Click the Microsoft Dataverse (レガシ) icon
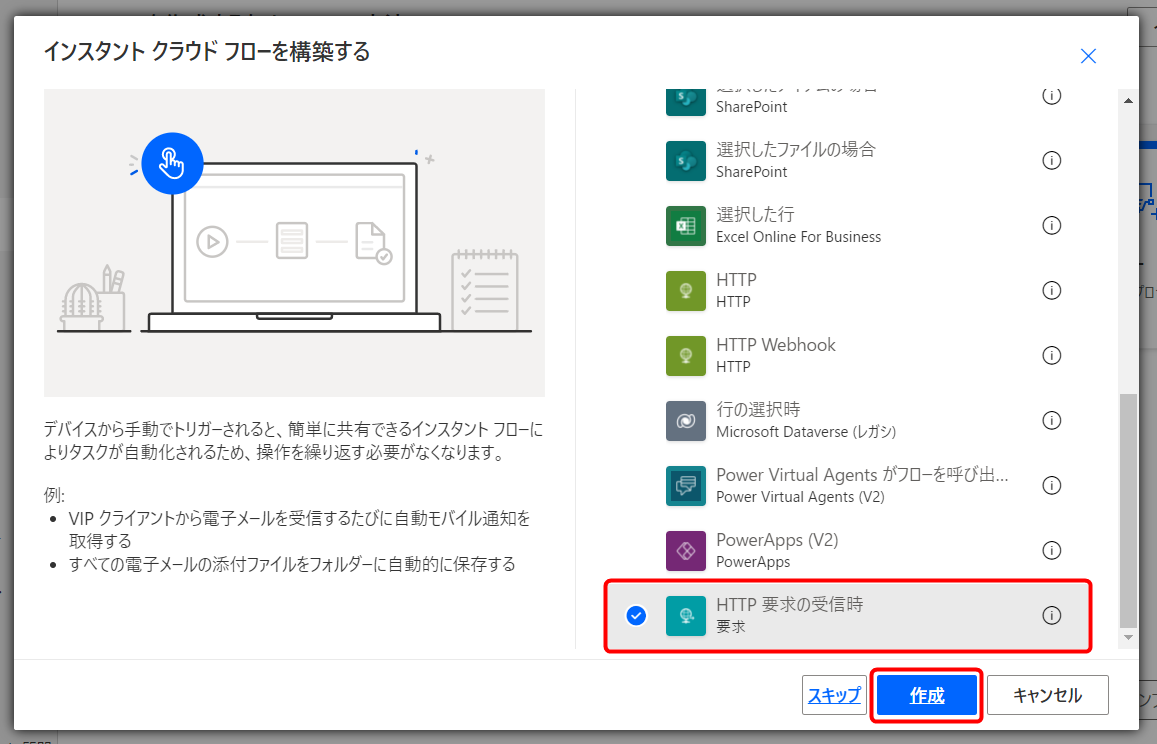The height and width of the screenshot is (744, 1157). [x=685, y=420]
